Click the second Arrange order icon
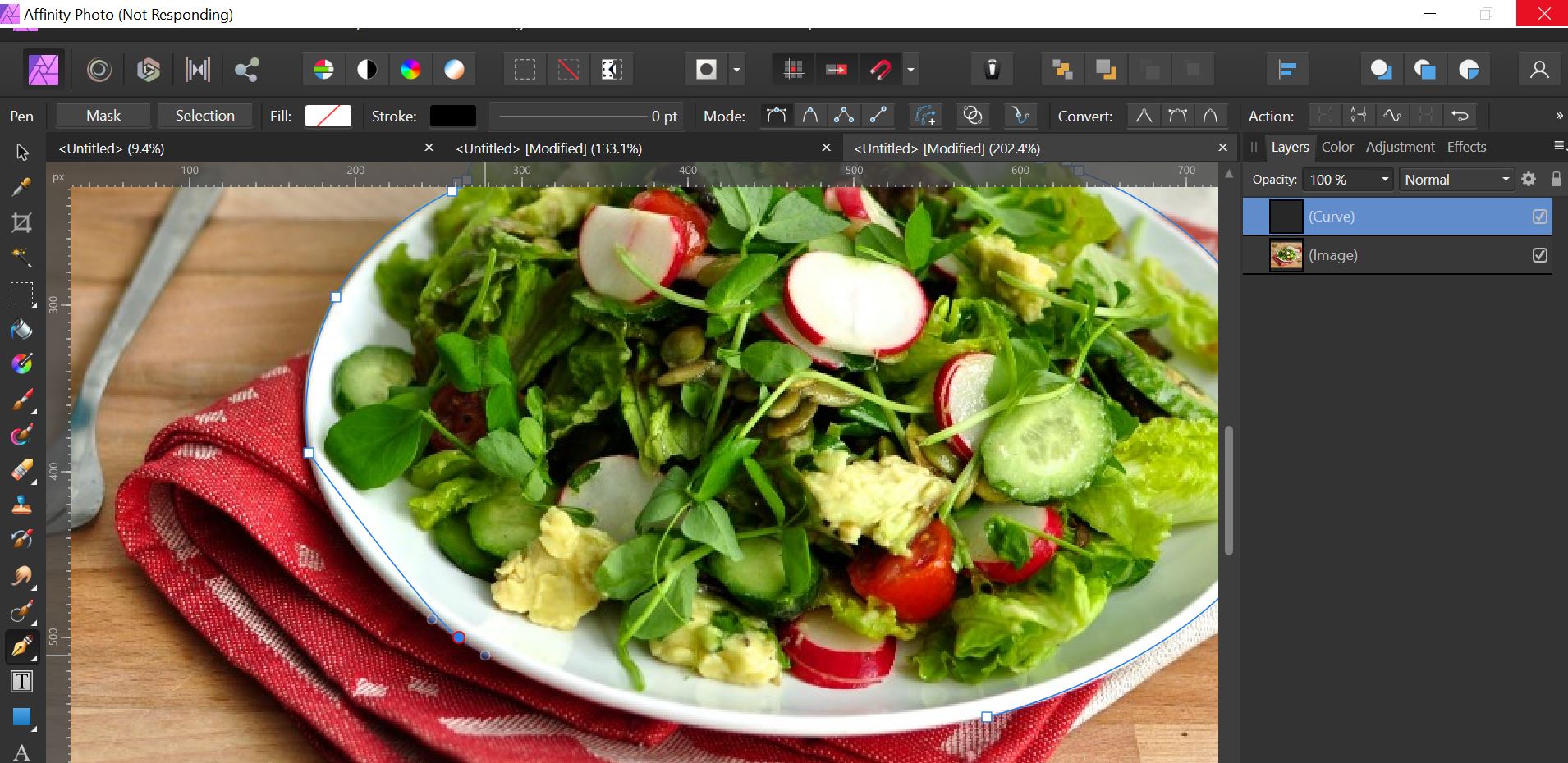 point(1106,70)
